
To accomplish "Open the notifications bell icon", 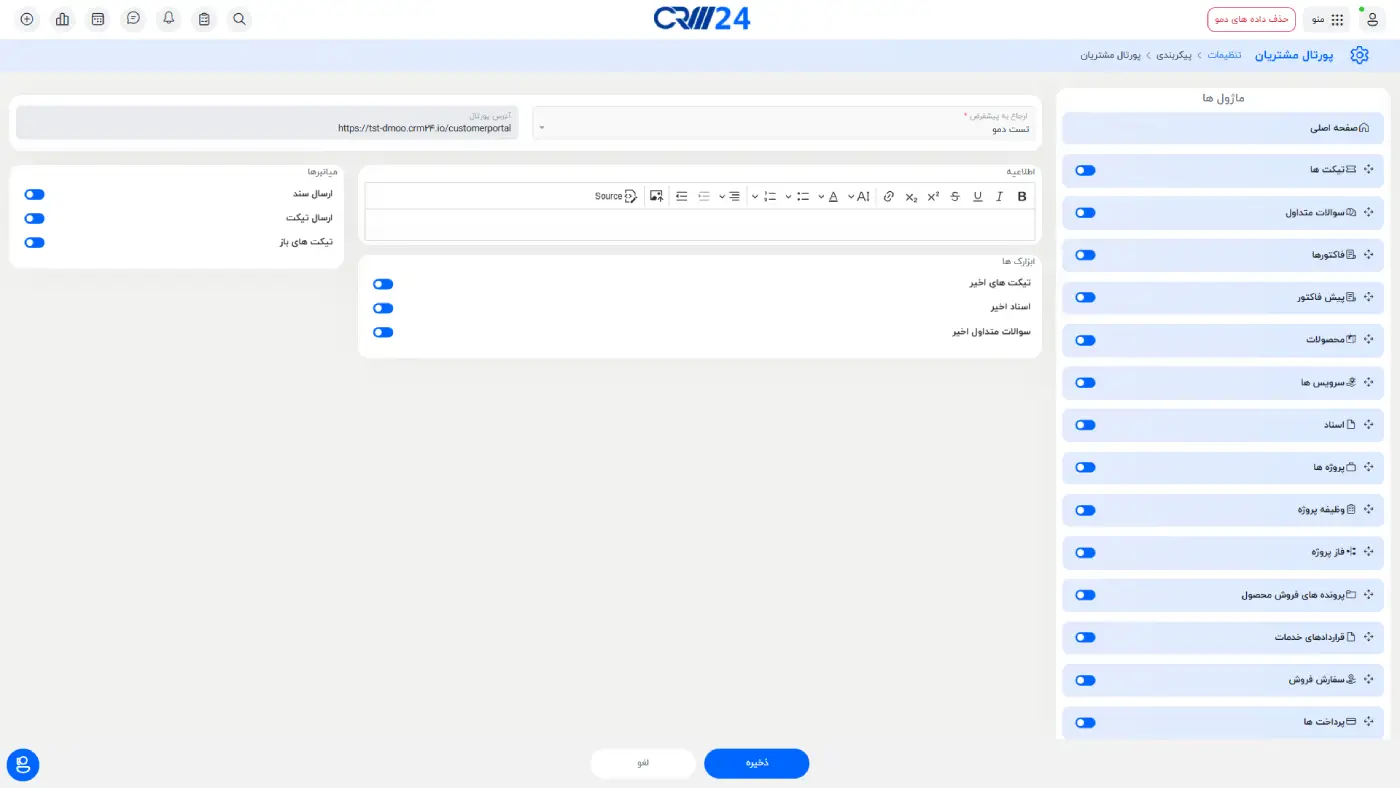I will pyautogui.click(x=168, y=19).
